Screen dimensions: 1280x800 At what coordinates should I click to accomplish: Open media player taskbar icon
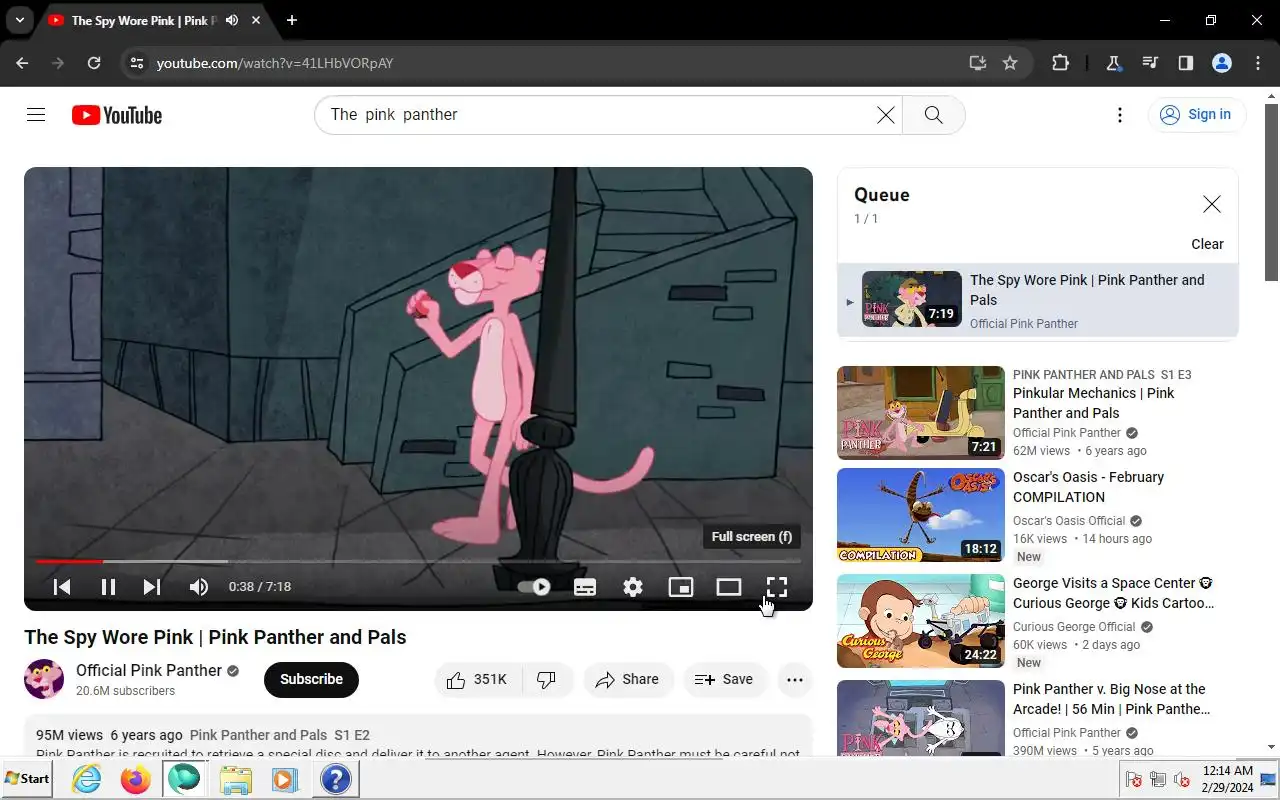point(285,779)
